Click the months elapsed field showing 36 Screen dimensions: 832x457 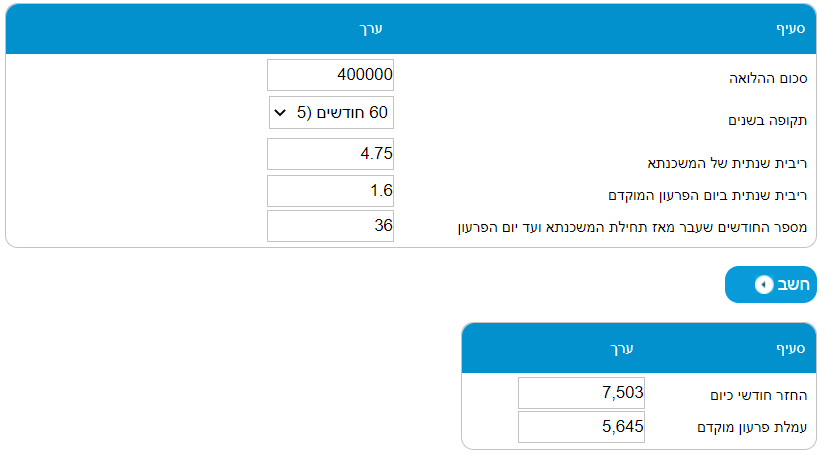point(331,226)
